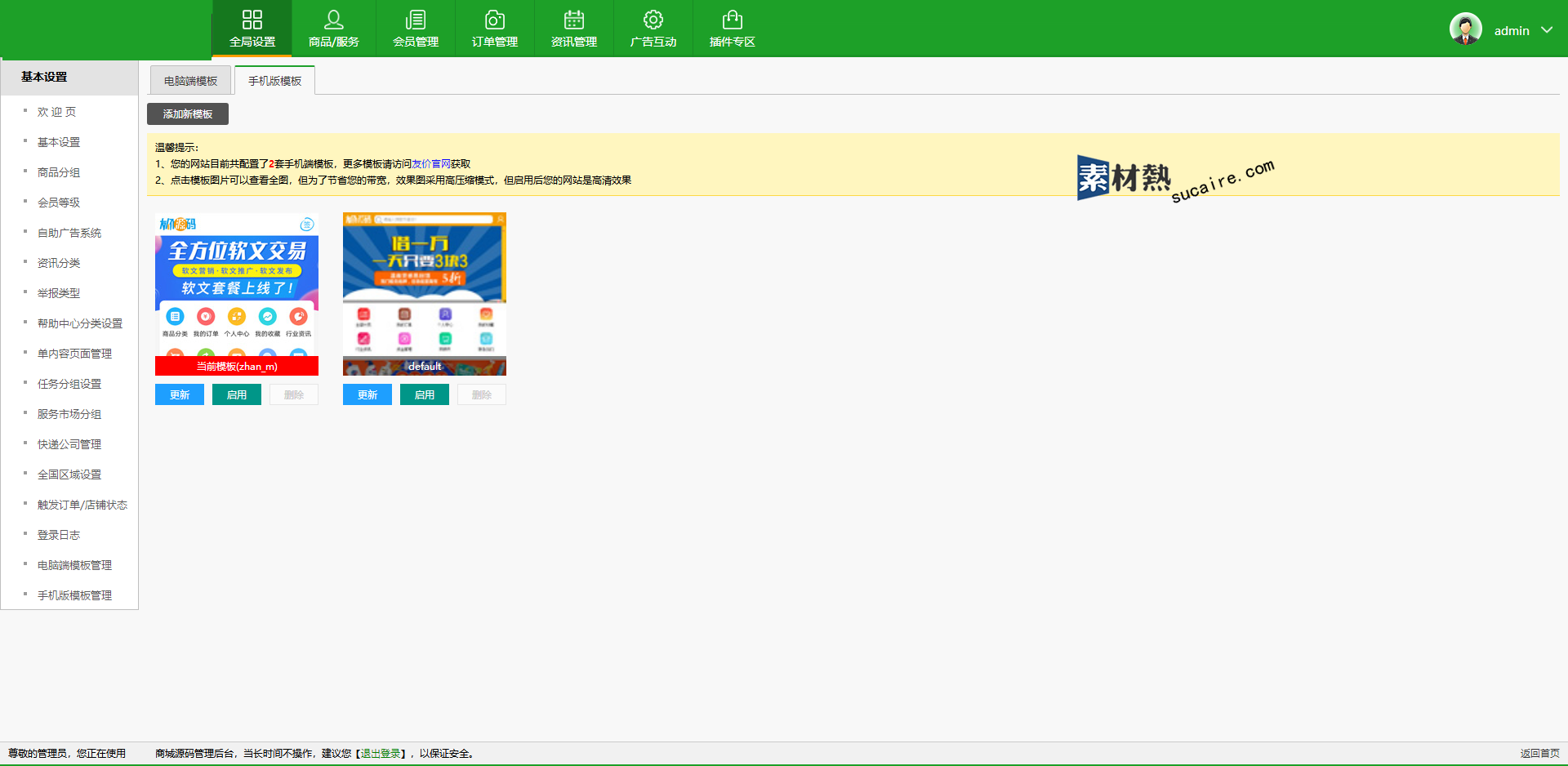The height and width of the screenshot is (766, 1568).
Task: Click the admin username text
Action: coord(1512,30)
